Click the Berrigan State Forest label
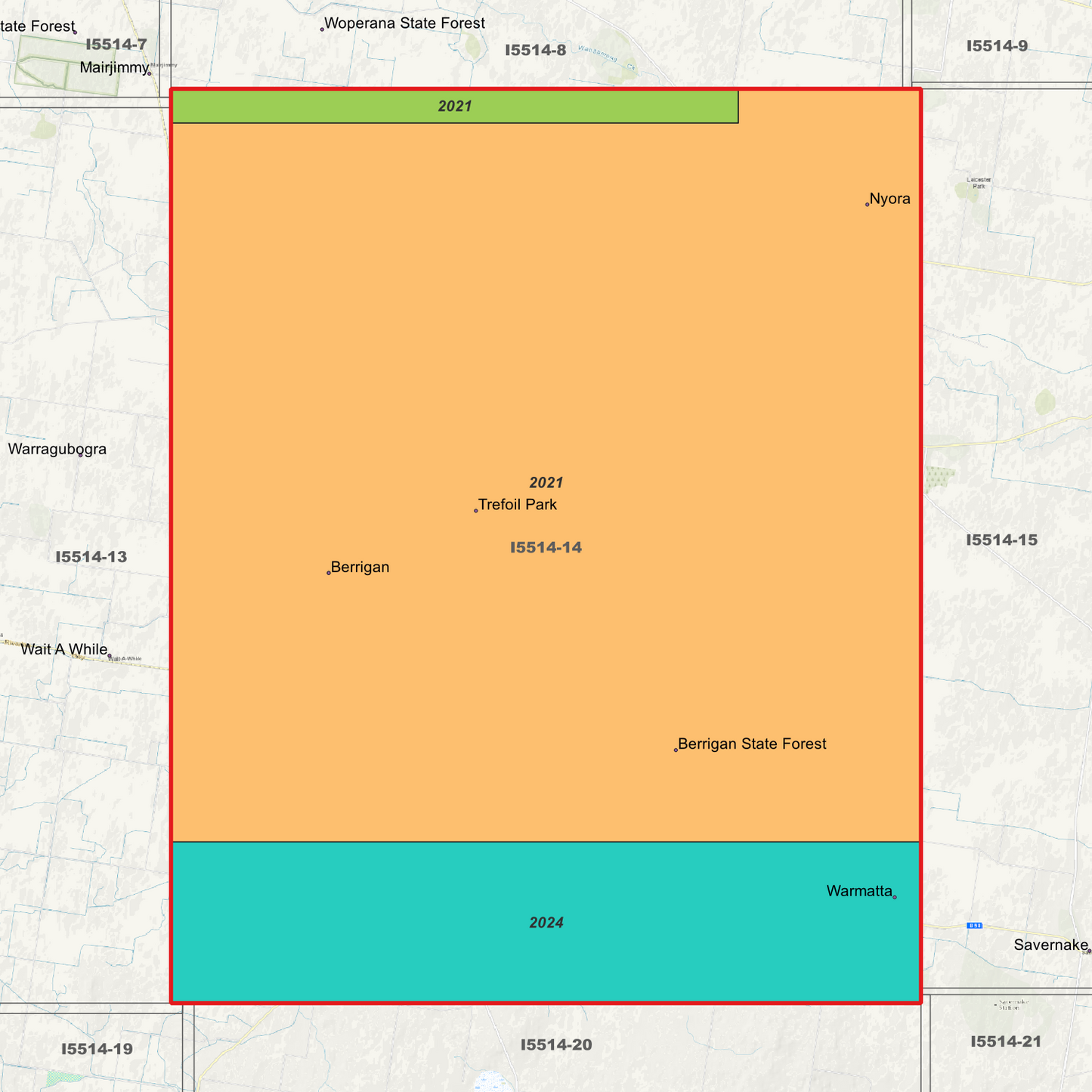Screen dimensions: 1092x1092 pos(752,744)
